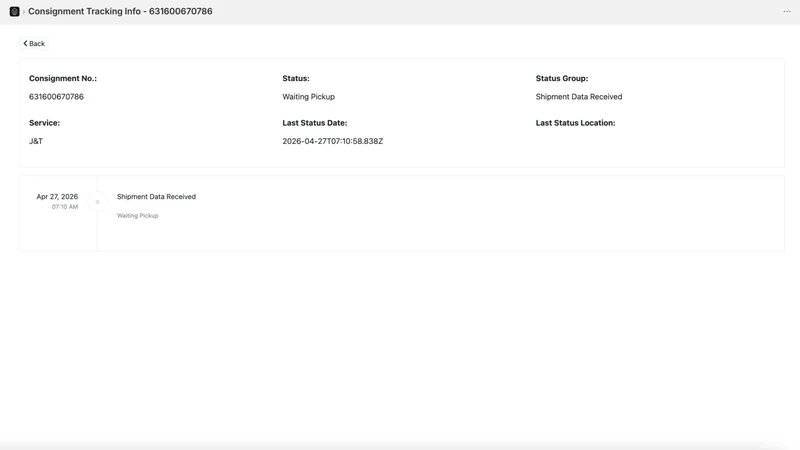Click the app logo icon in header
The height and width of the screenshot is (450, 800).
(14, 11)
